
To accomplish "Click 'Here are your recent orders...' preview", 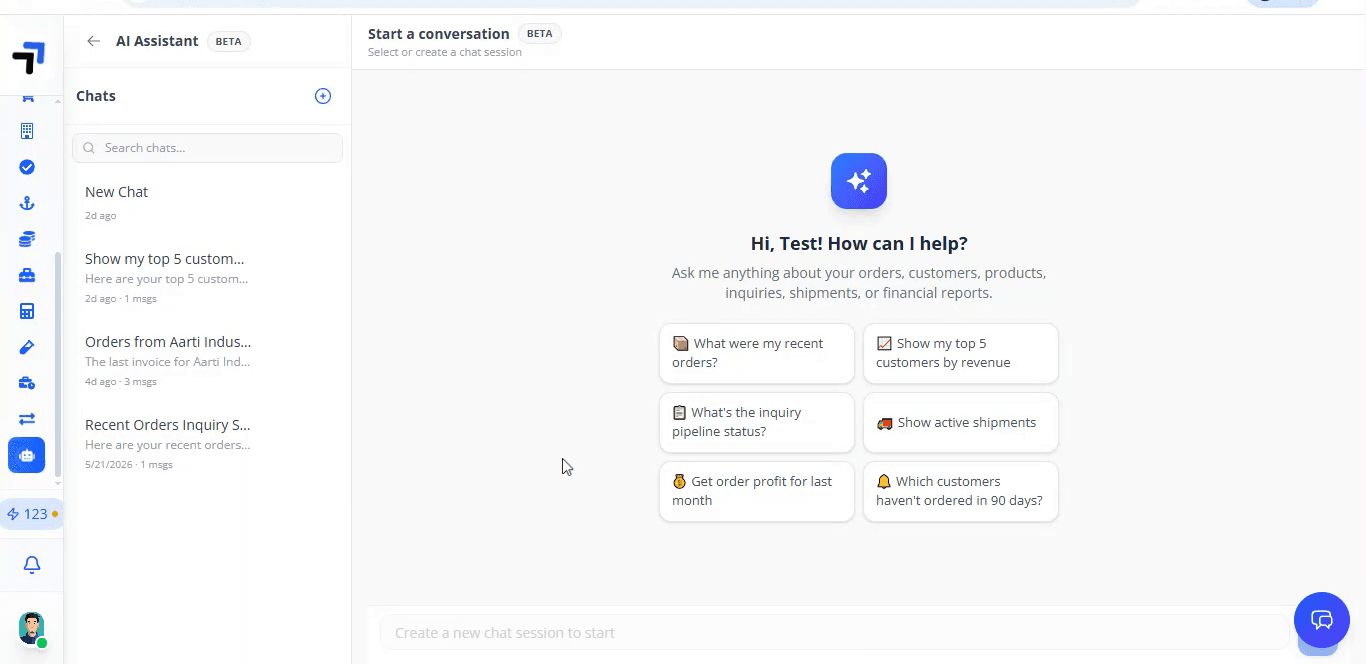I will (x=168, y=445).
